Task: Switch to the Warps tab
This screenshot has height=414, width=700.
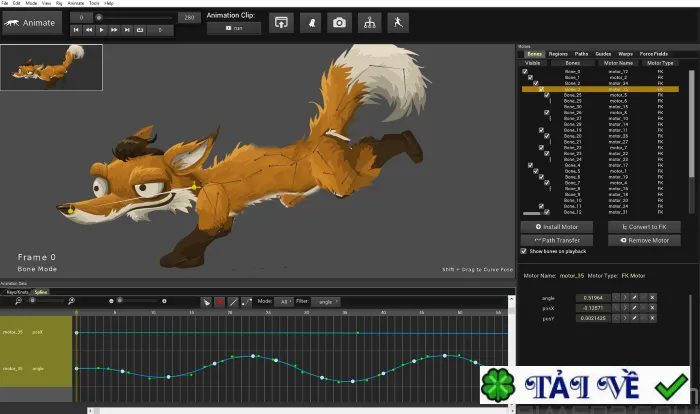Action: click(625, 54)
